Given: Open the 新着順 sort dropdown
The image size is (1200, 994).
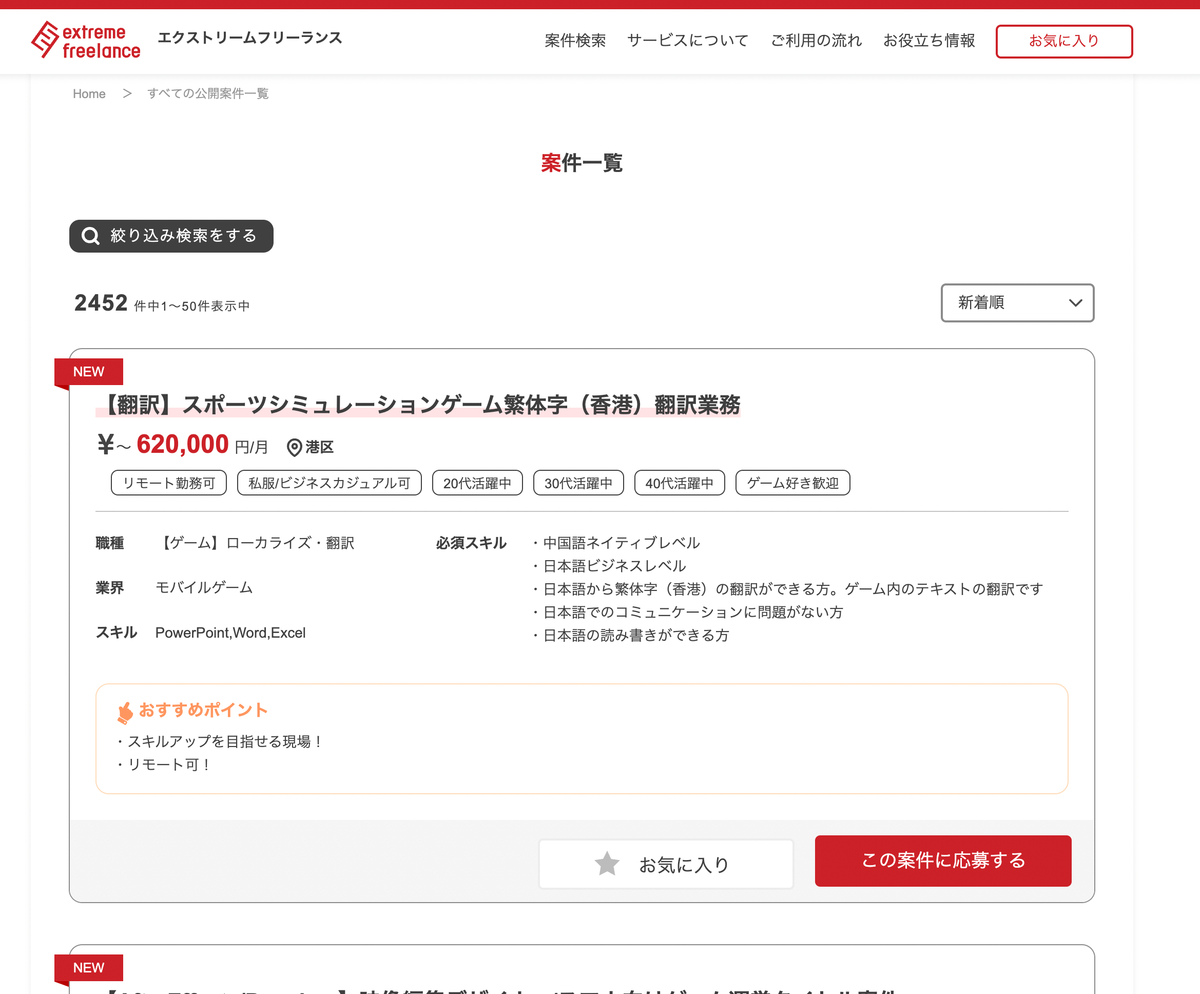Looking at the screenshot, I should 1018,303.
